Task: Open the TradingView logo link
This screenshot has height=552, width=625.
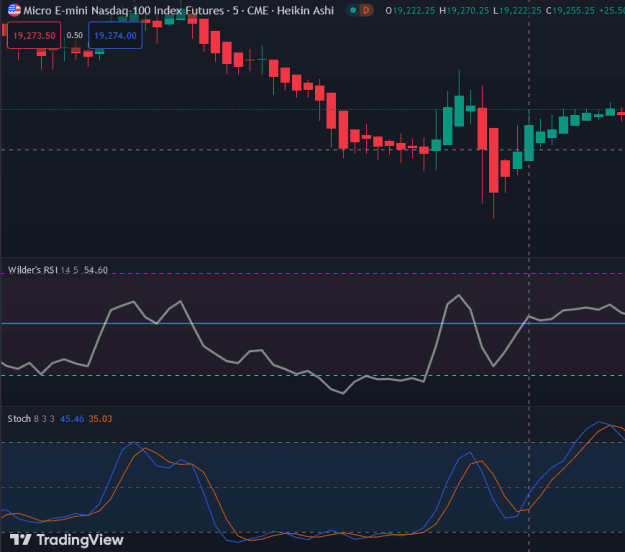Action: coord(67,540)
